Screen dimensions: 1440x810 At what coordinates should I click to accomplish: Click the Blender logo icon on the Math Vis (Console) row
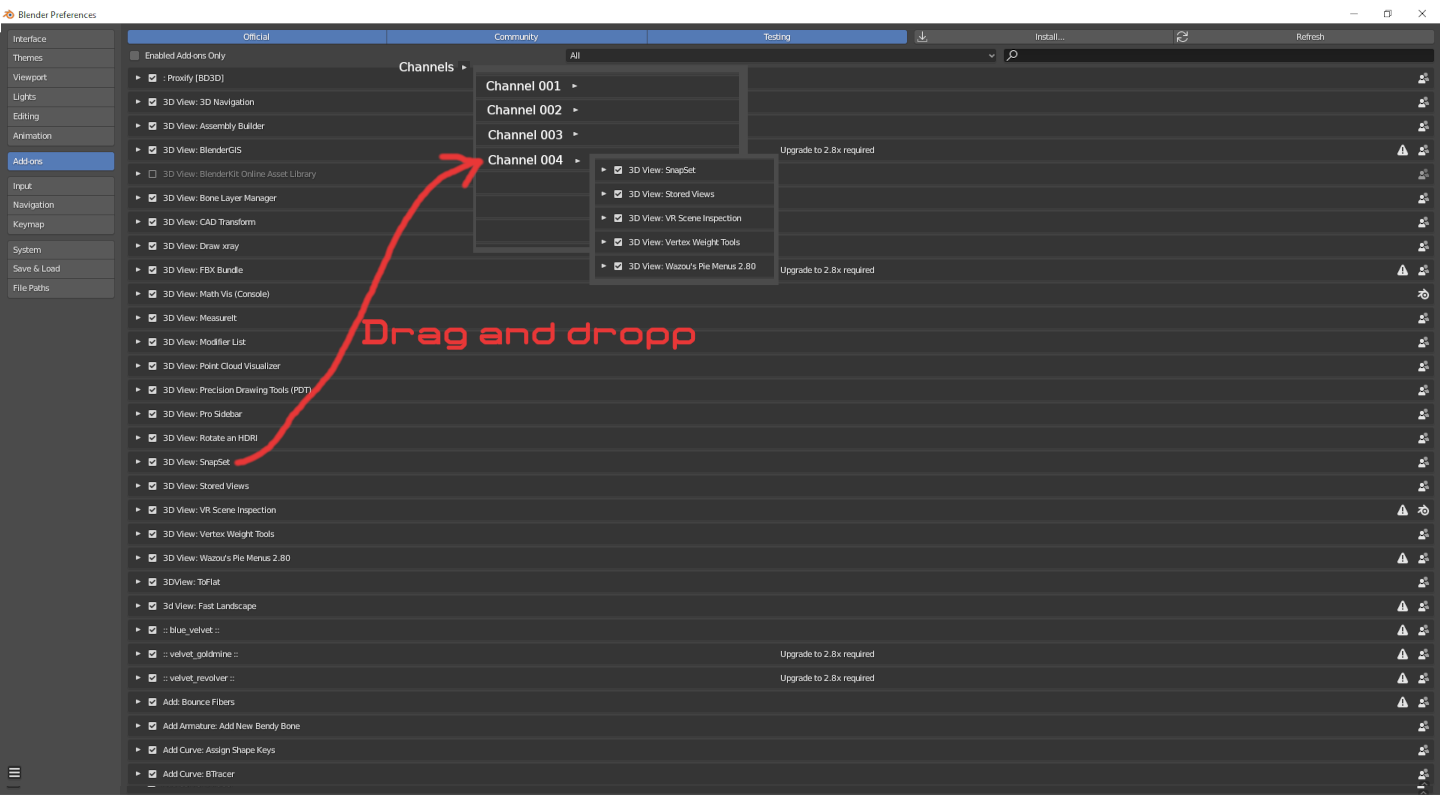click(x=1423, y=294)
